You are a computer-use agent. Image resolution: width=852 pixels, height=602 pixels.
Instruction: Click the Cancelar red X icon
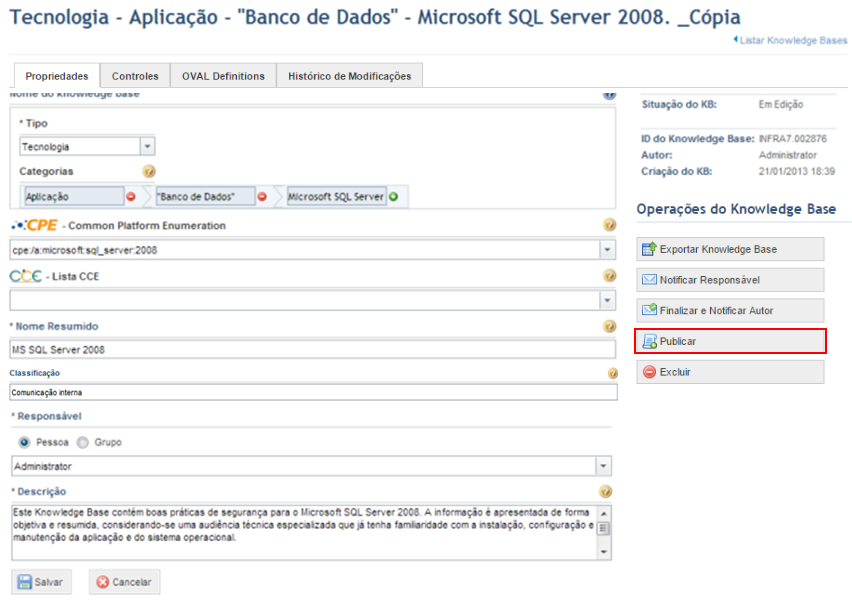[x=103, y=582]
